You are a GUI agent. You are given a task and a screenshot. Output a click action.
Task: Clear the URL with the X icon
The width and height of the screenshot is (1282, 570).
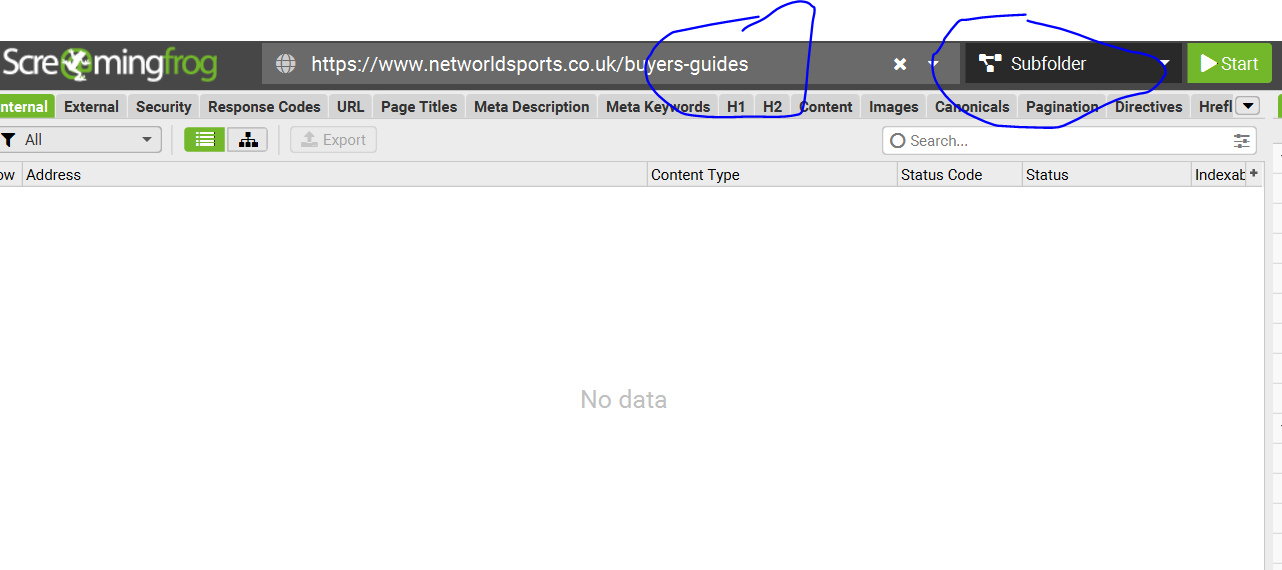900,64
